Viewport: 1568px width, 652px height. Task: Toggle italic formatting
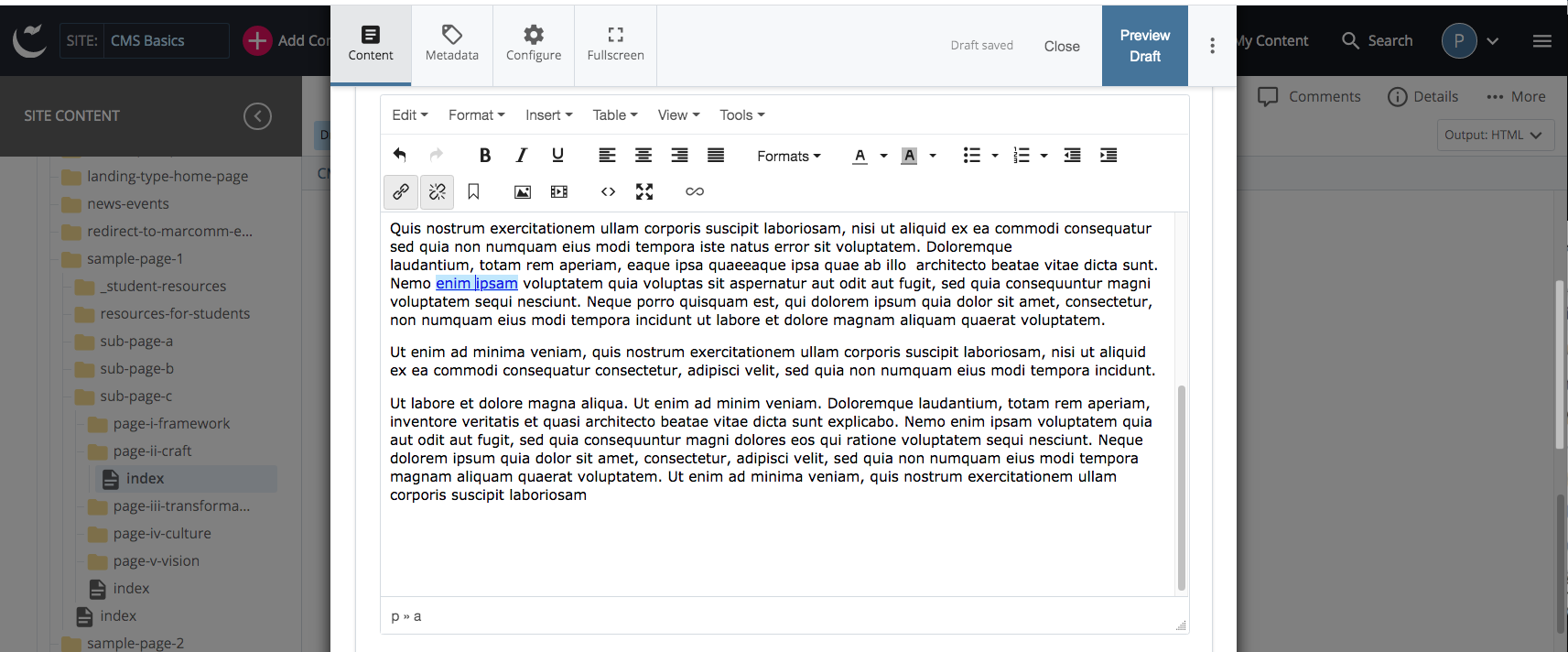[522, 155]
